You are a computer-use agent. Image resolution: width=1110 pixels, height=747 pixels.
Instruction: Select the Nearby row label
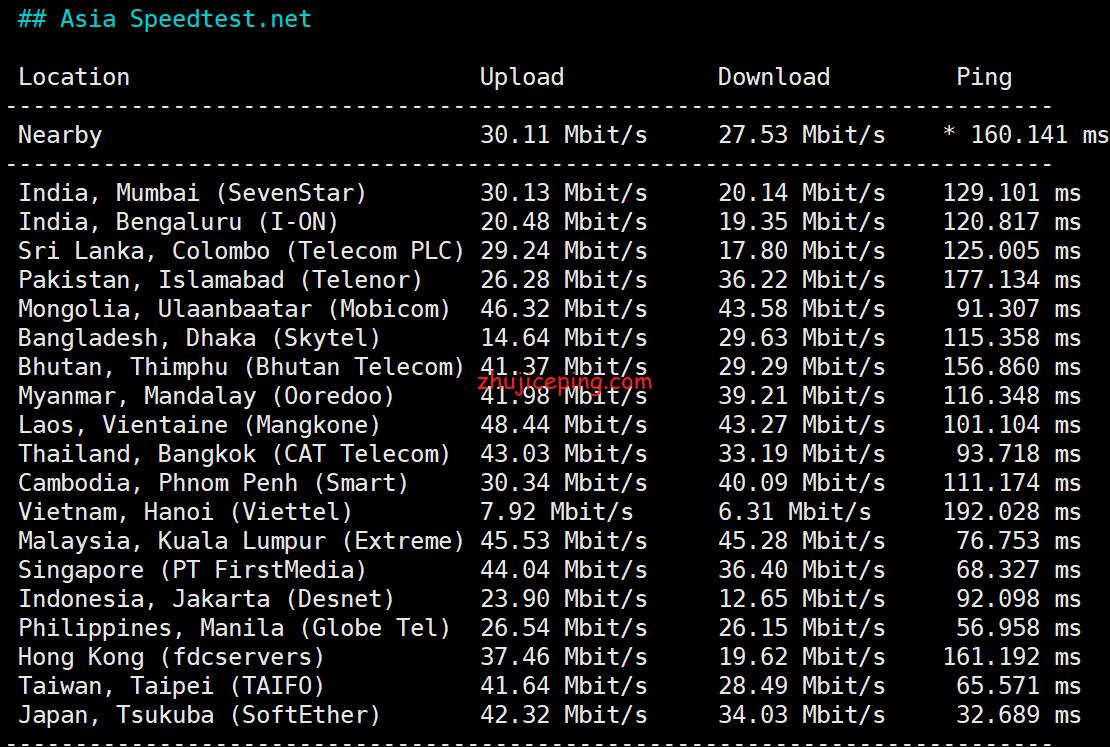coord(60,135)
